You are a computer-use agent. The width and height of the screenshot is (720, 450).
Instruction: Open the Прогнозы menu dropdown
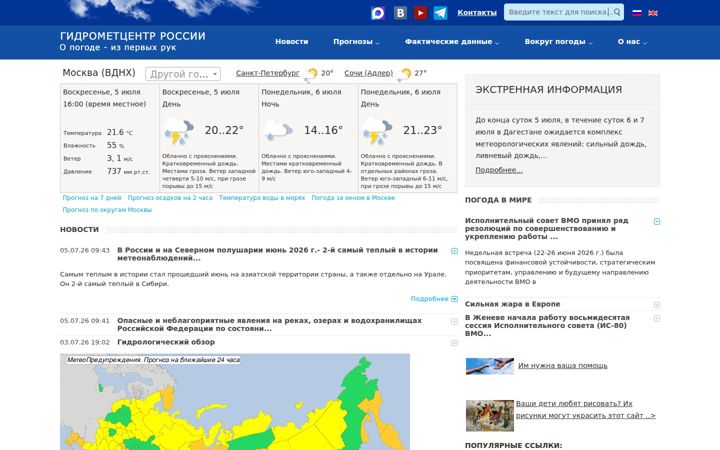356,42
